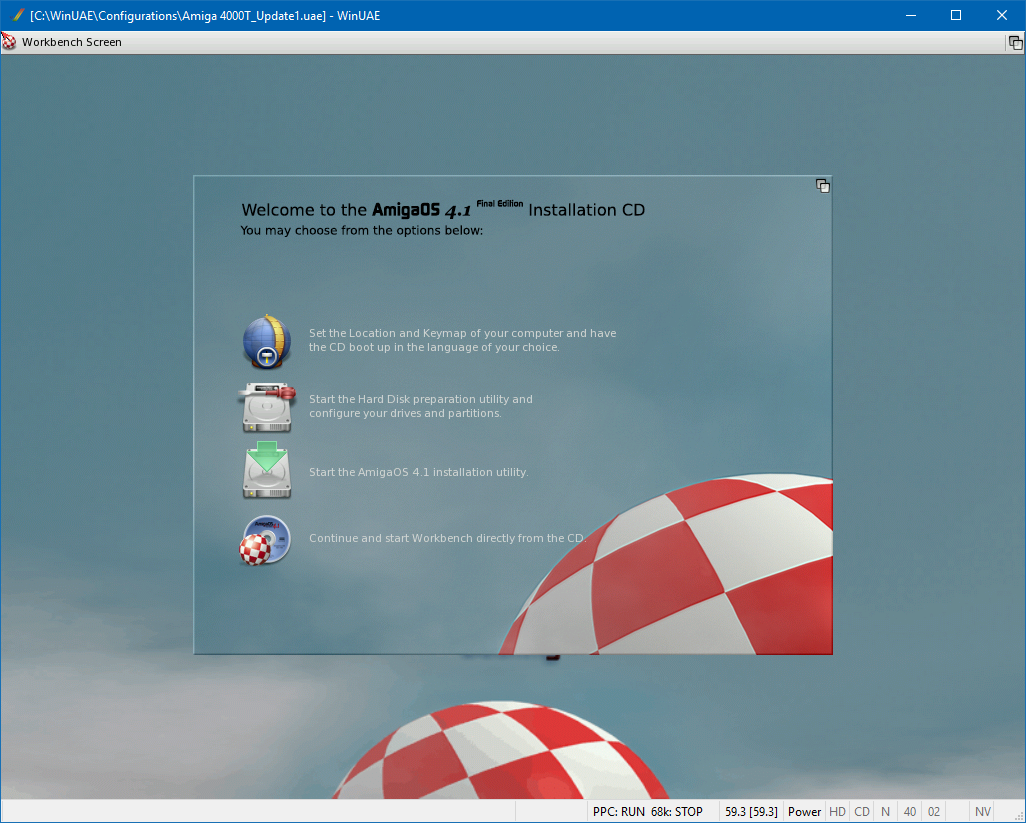Click the Location and Keymap globe icon
Screen dimensions: 1026x823
(266, 342)
